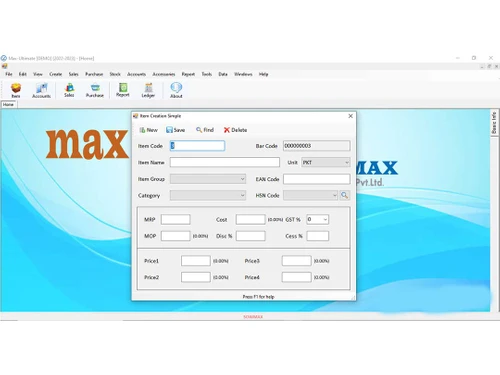
Task: Open the About toolbar icon
Action: 176,90
